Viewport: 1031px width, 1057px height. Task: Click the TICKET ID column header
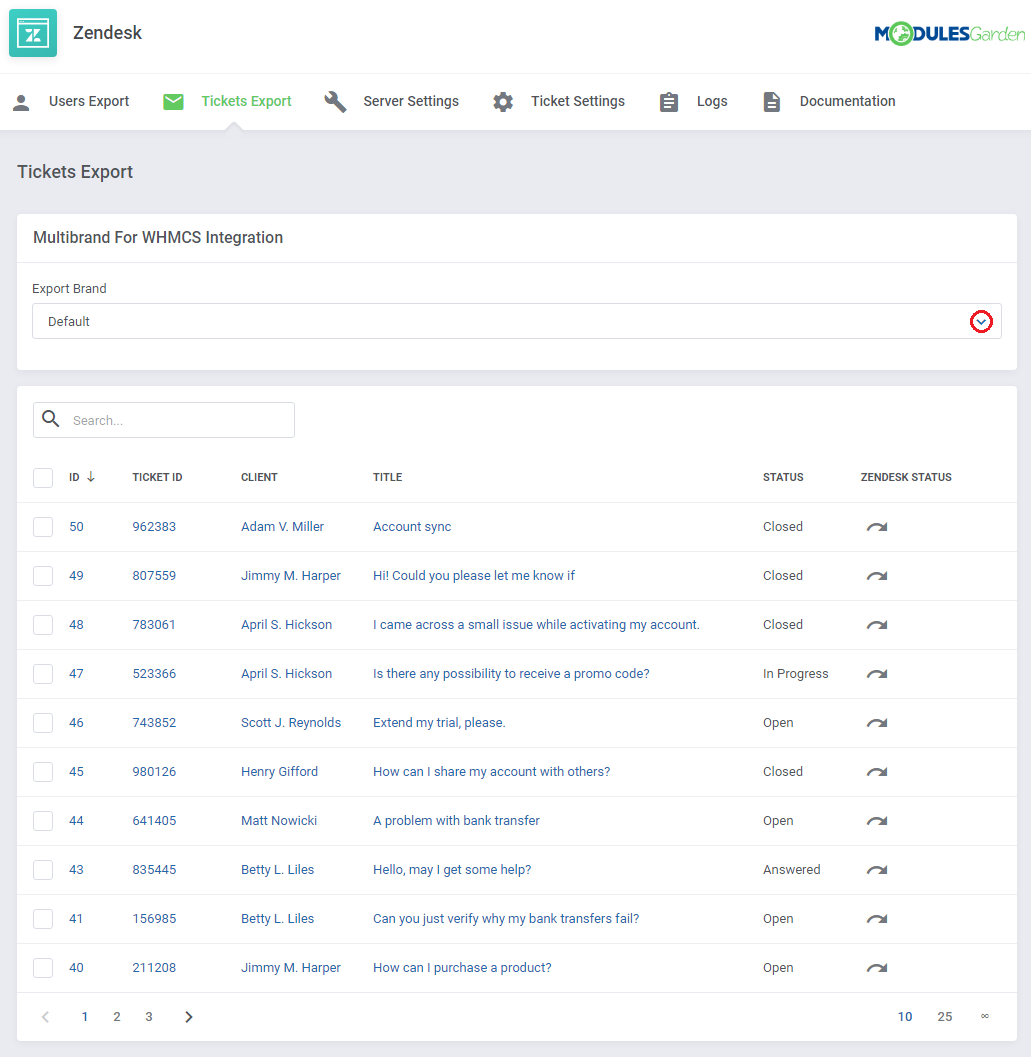click(x=157, y=477)
